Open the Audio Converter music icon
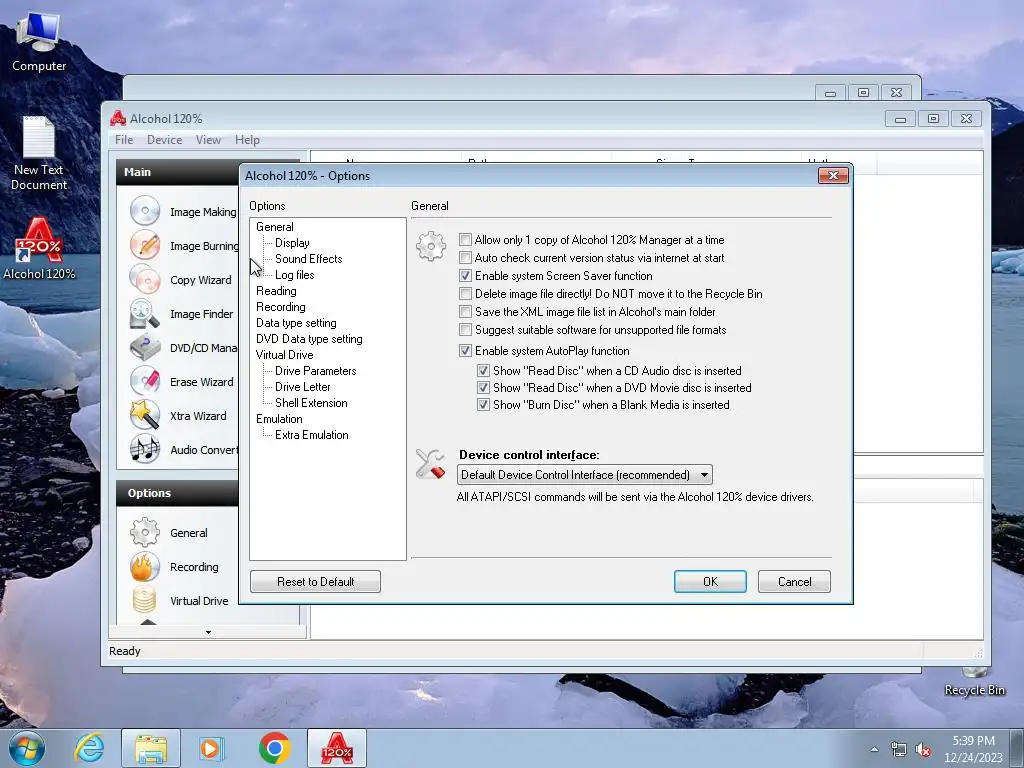The image size is (1024, 768). click(144, 449)
